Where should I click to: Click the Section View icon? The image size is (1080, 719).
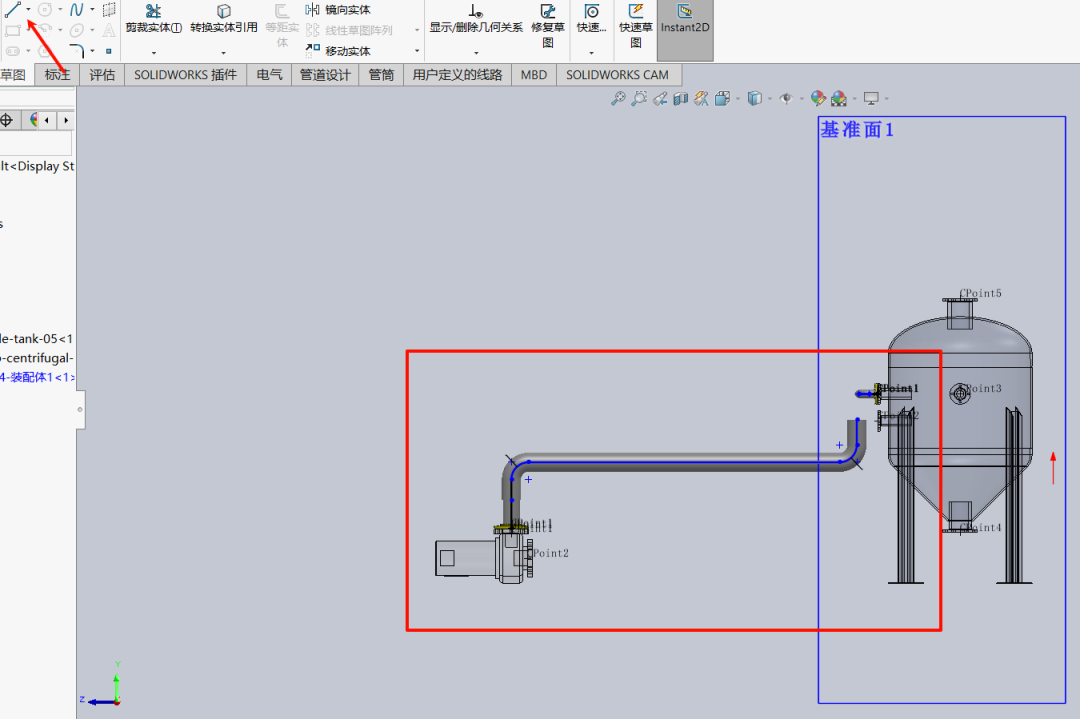[681, 98]
